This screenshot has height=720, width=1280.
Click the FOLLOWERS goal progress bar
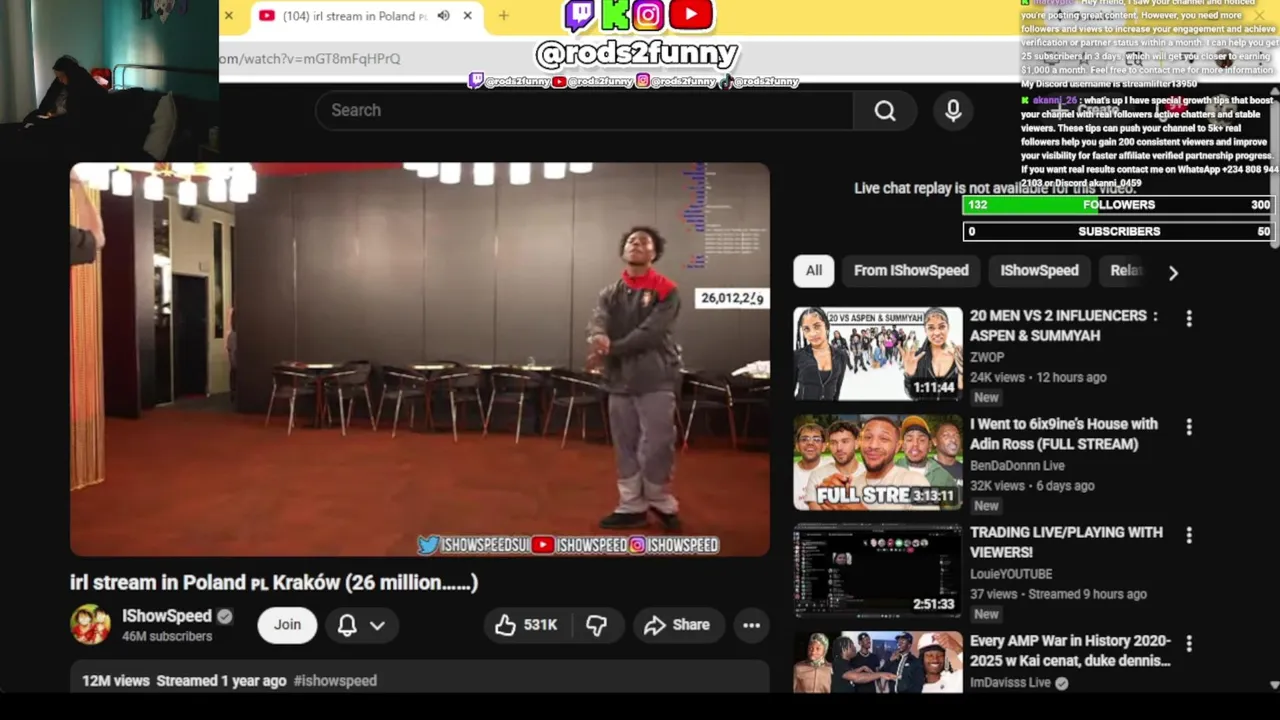1118,205
